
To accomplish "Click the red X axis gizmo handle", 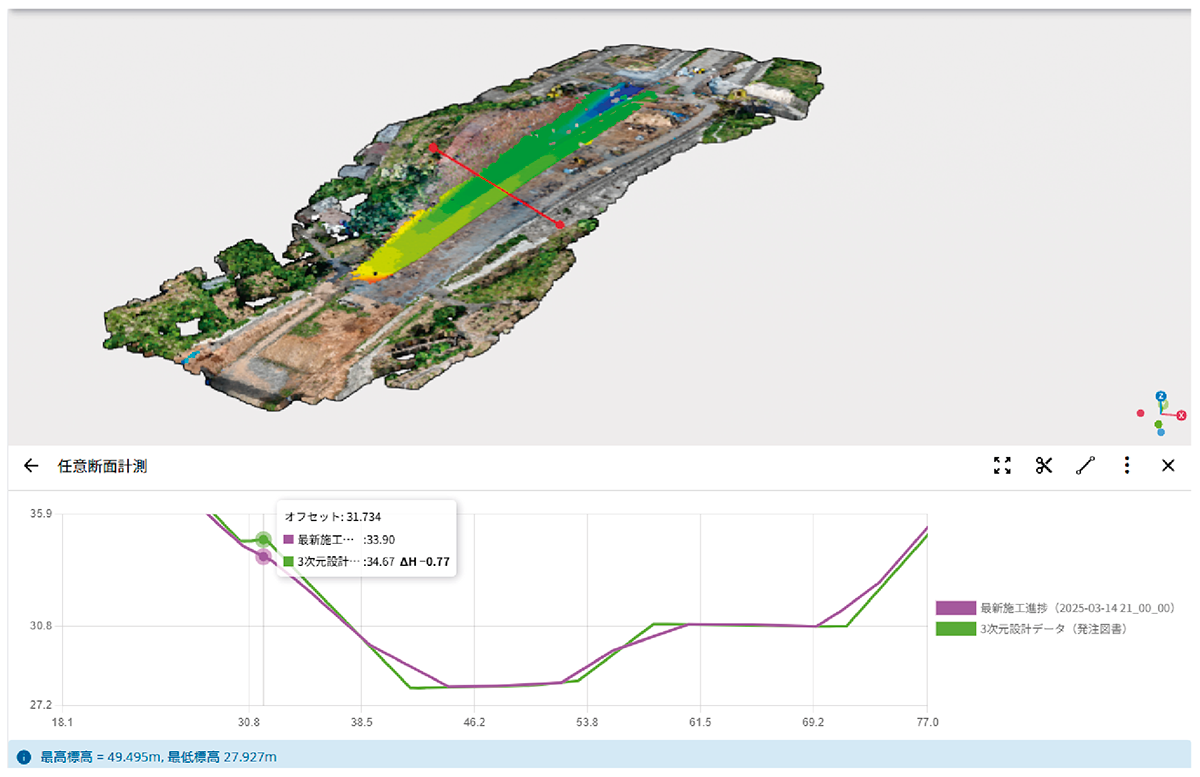I will [1181, 415].
